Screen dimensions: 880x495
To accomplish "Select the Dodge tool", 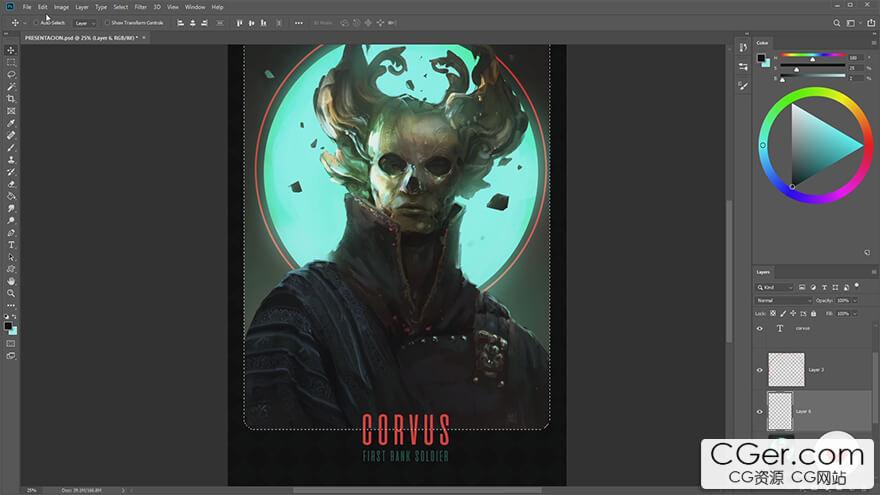I will (x=11, y=221).
